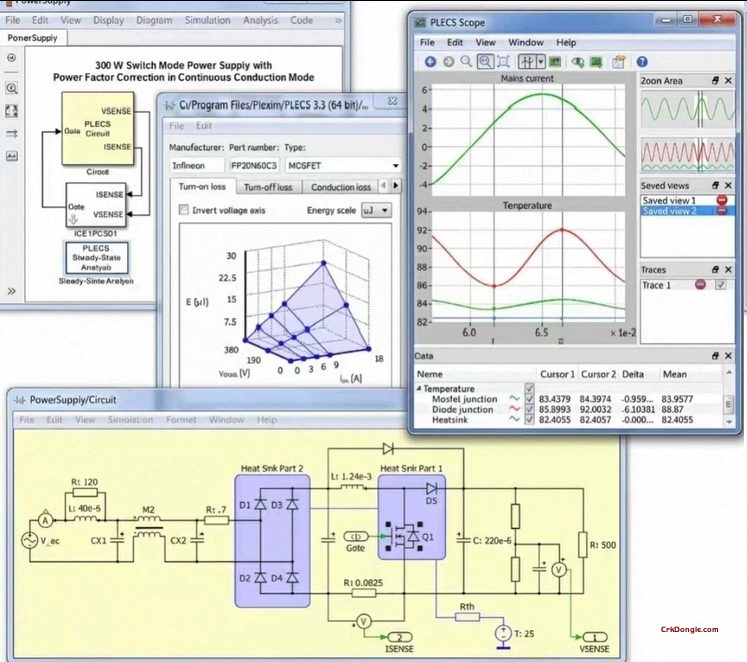Viewport: 747px width, 662px height.
Task: Click the mains current Zoom Area thumbnail
Action: (x=687, y=109)
